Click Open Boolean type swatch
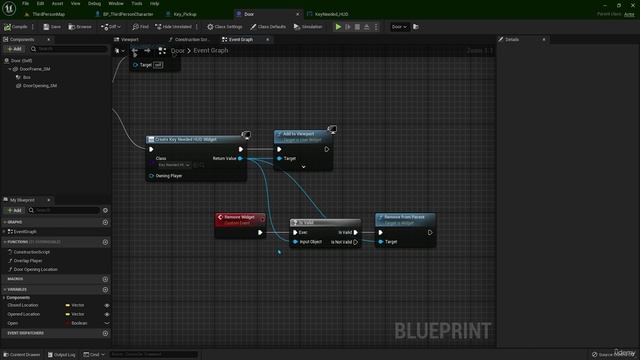The height and width of the screenshot is (360, 640). pos(67,323)
